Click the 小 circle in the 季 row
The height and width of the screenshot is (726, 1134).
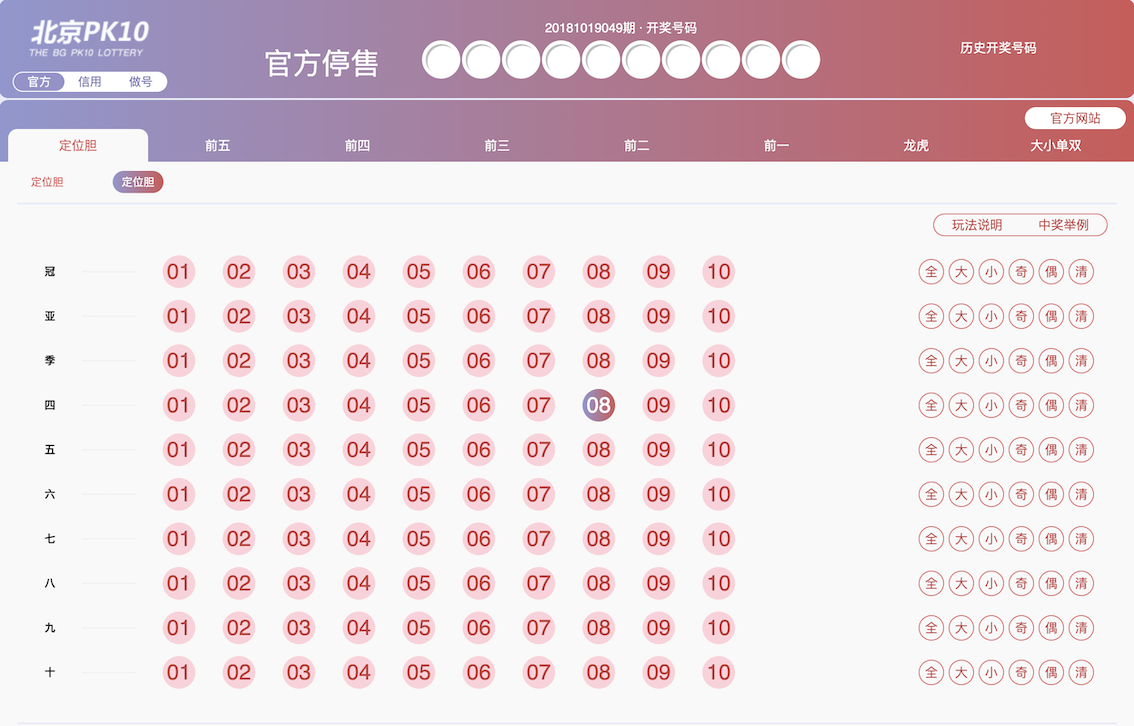991,361
